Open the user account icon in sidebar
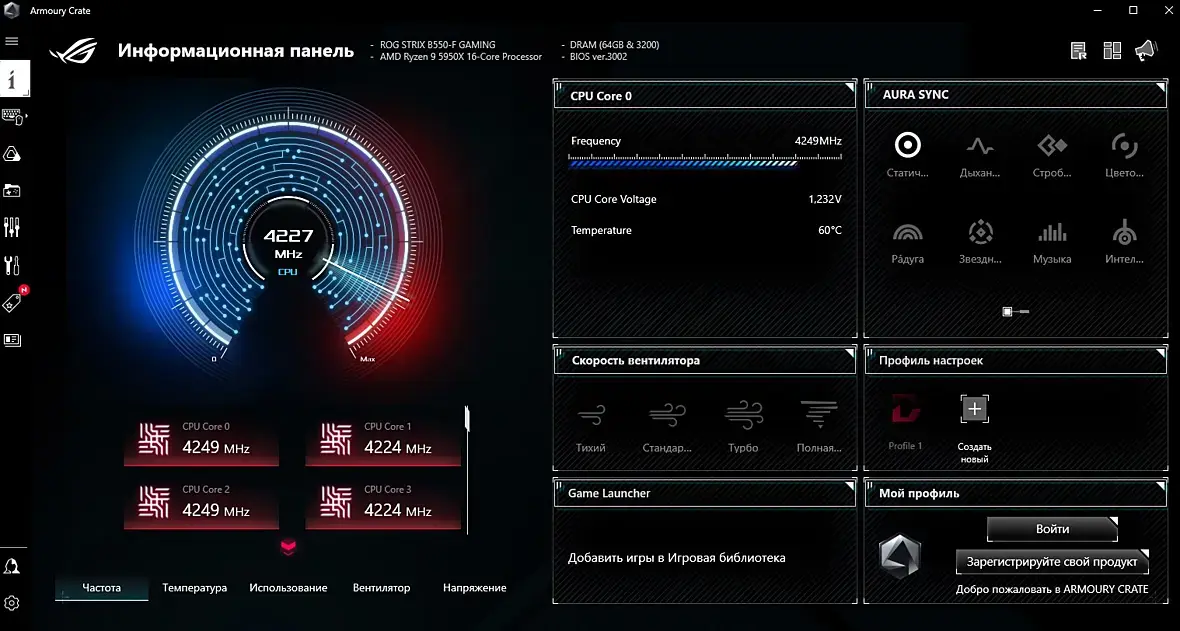This screenshot has height=631, width=1180. click(x=11, y=566)
